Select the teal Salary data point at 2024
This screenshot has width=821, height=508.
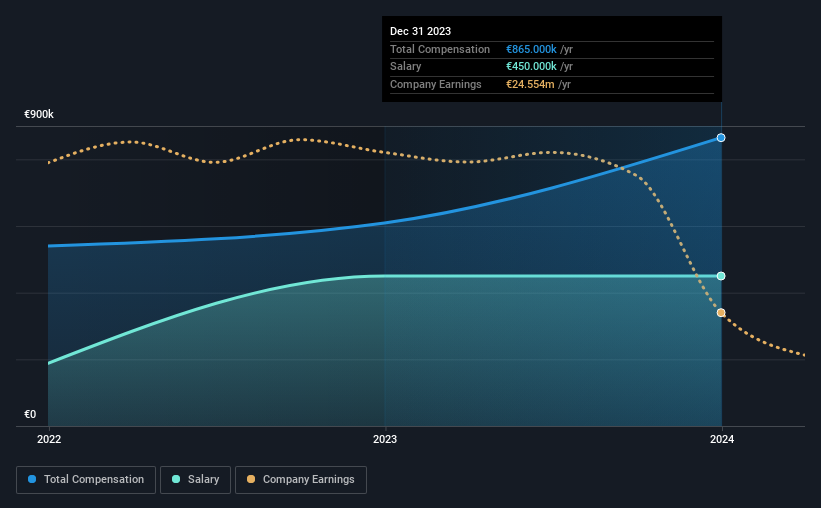coord(721,276)
